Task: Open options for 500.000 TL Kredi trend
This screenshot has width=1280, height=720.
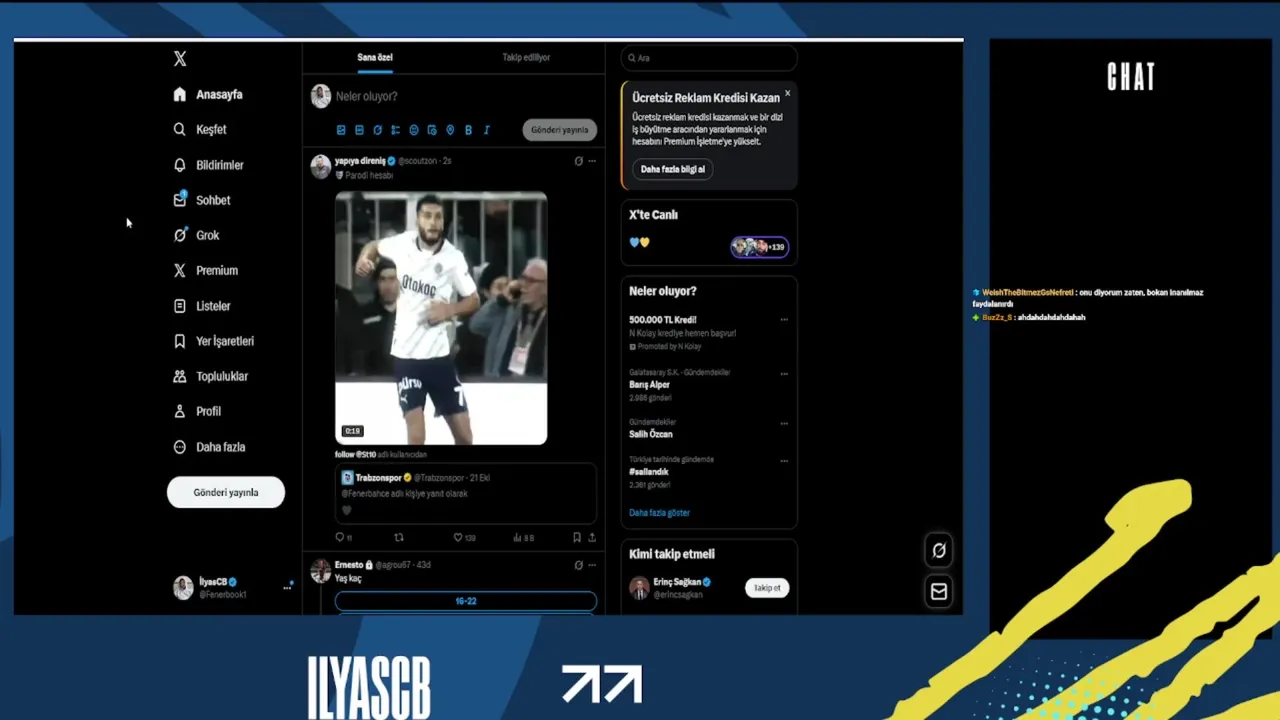Action: [x=784, y=320]
